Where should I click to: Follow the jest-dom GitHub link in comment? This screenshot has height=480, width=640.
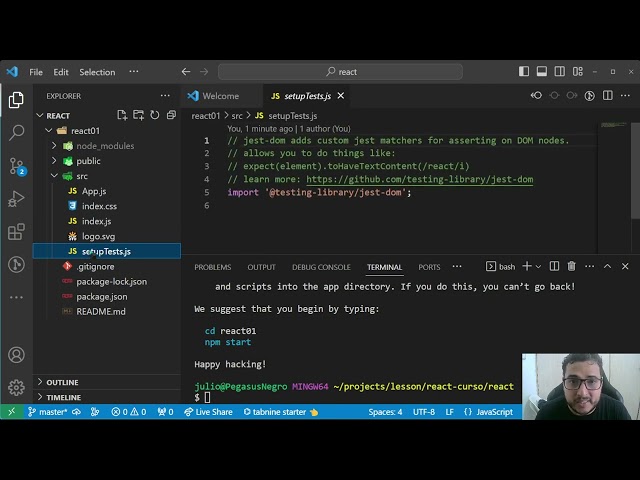[420, 179]
